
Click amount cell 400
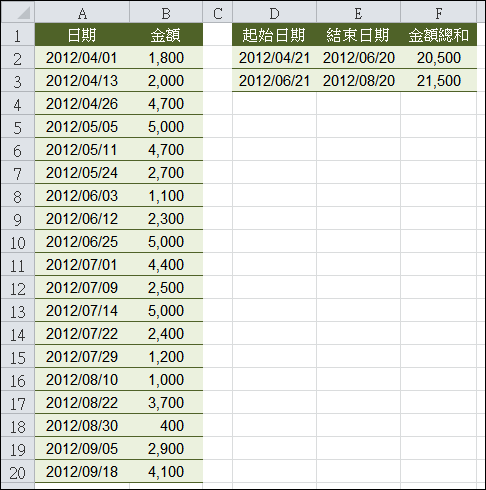coord(166,426)
